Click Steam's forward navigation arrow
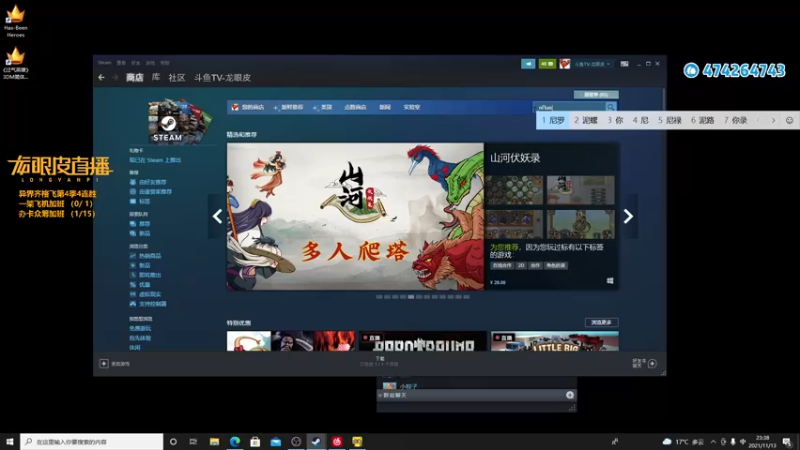Screen dimensions: 800x450 (x=115, y=78)
